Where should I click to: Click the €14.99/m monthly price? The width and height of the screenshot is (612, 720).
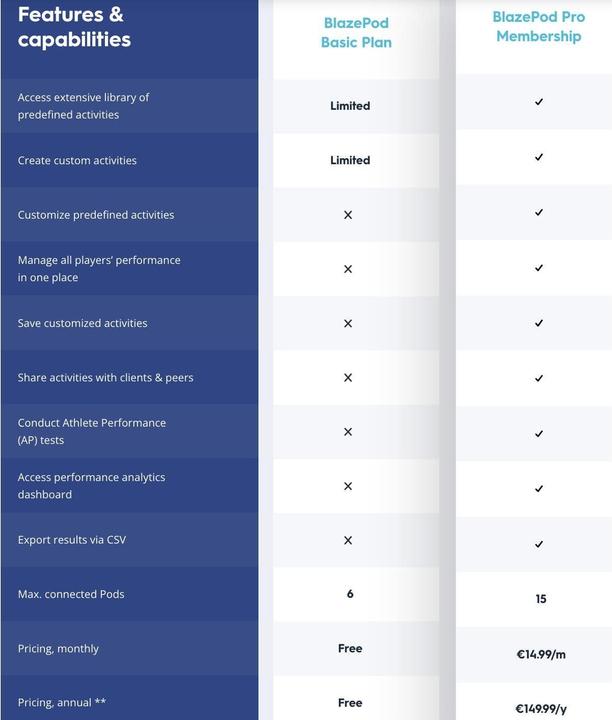(541, 654)
